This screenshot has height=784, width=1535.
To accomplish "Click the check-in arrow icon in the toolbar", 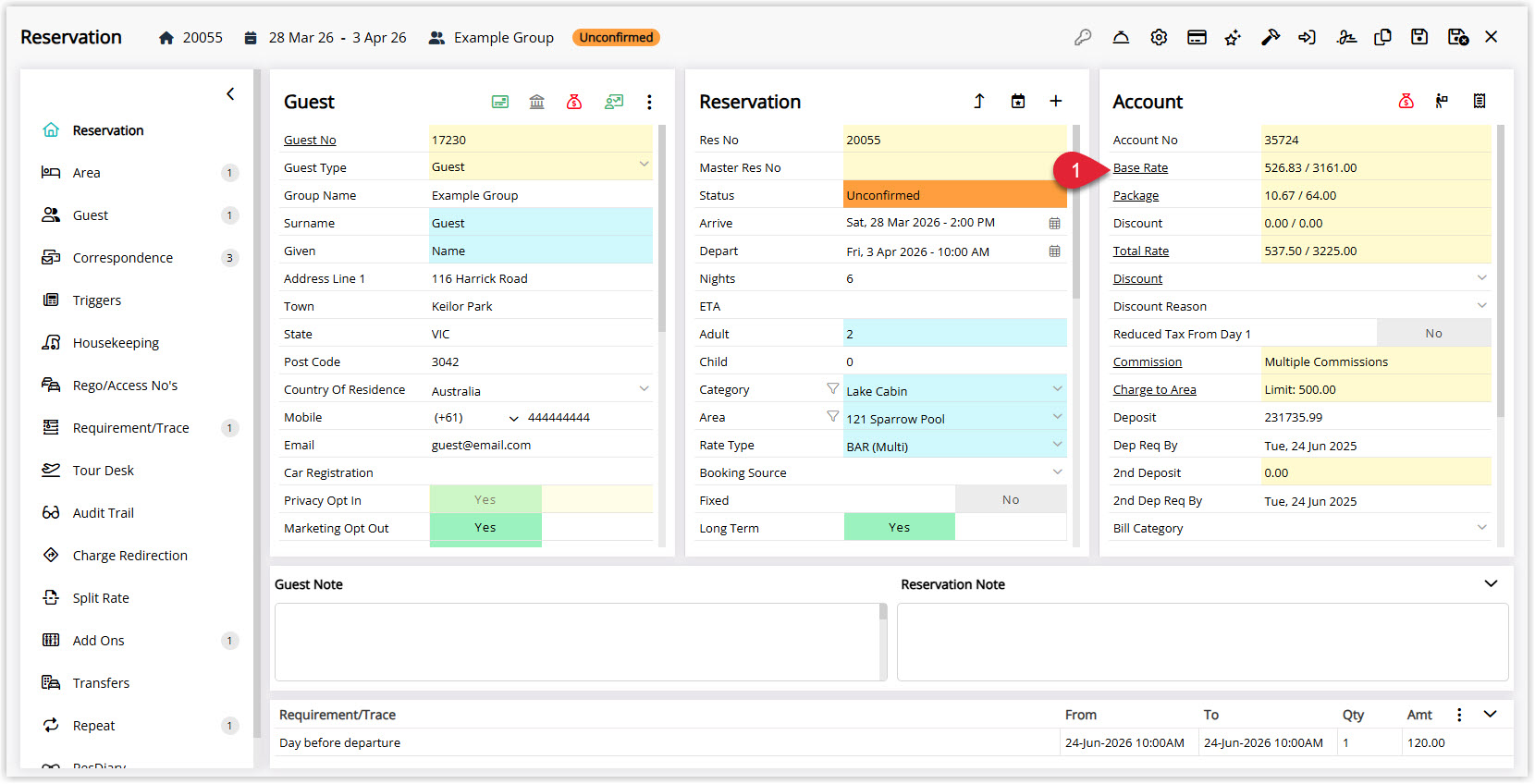I will tap(1307, 37).
